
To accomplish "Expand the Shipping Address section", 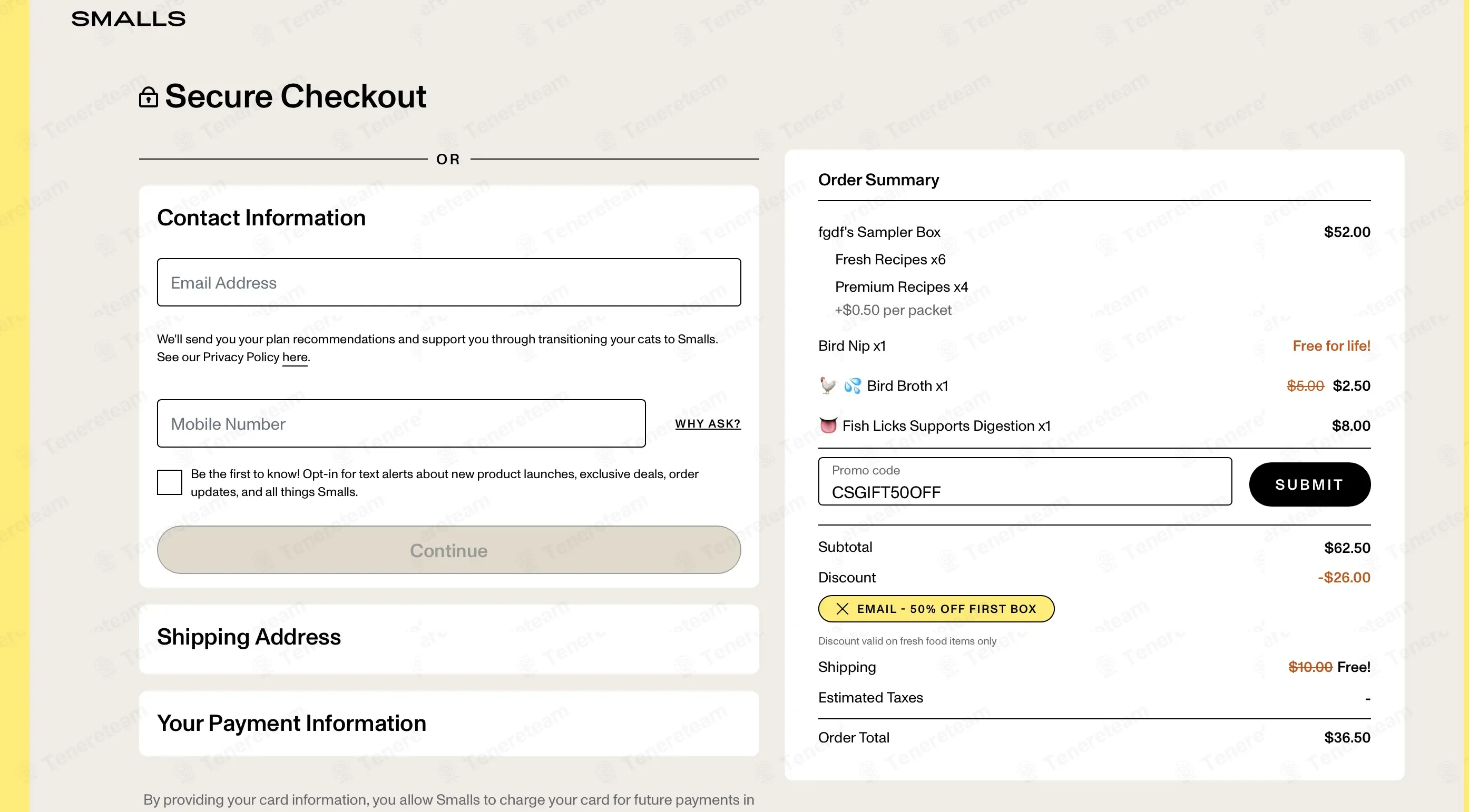I will click(449, 638).
